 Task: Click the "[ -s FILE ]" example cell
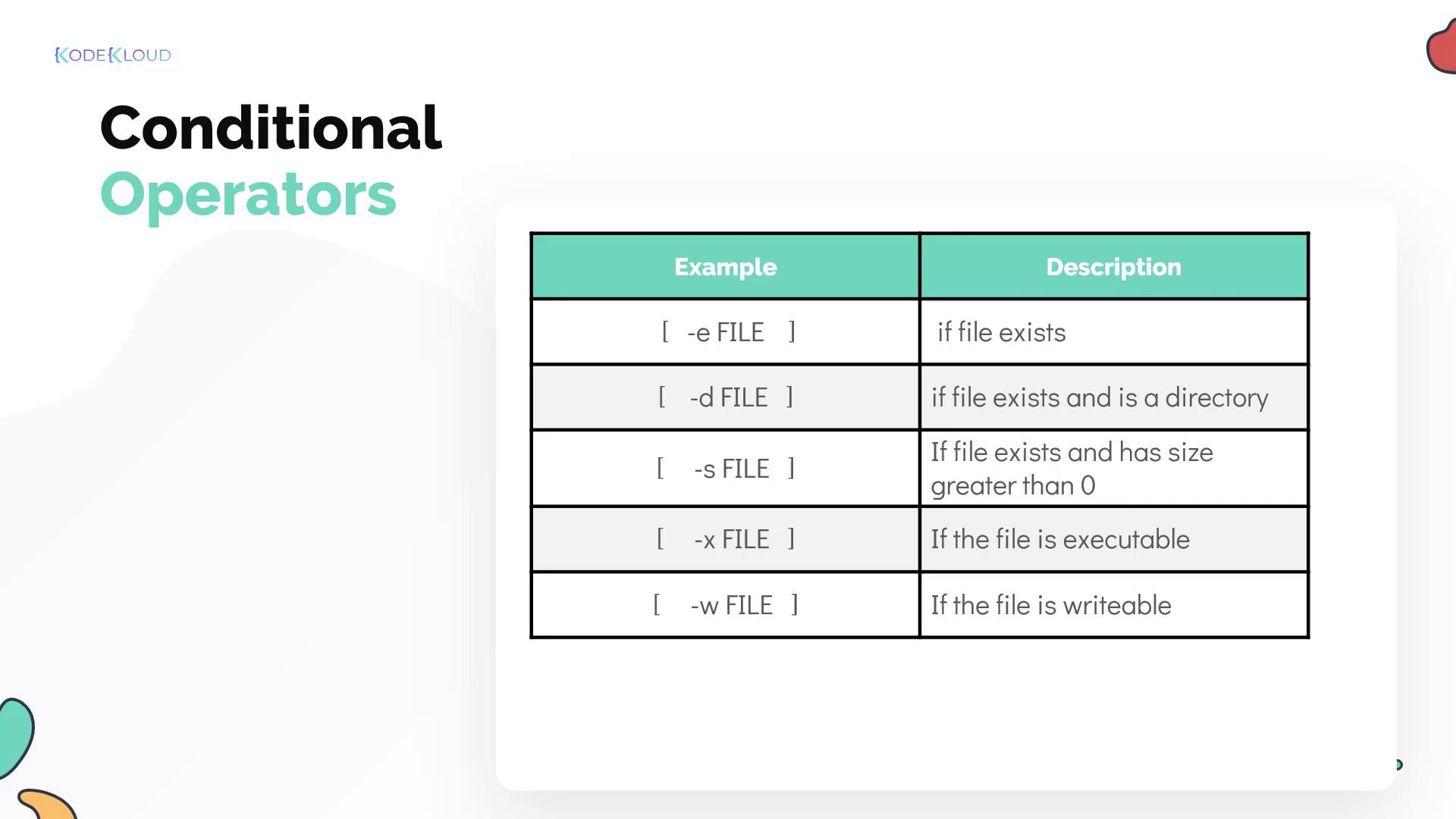[x=726, y=469]
